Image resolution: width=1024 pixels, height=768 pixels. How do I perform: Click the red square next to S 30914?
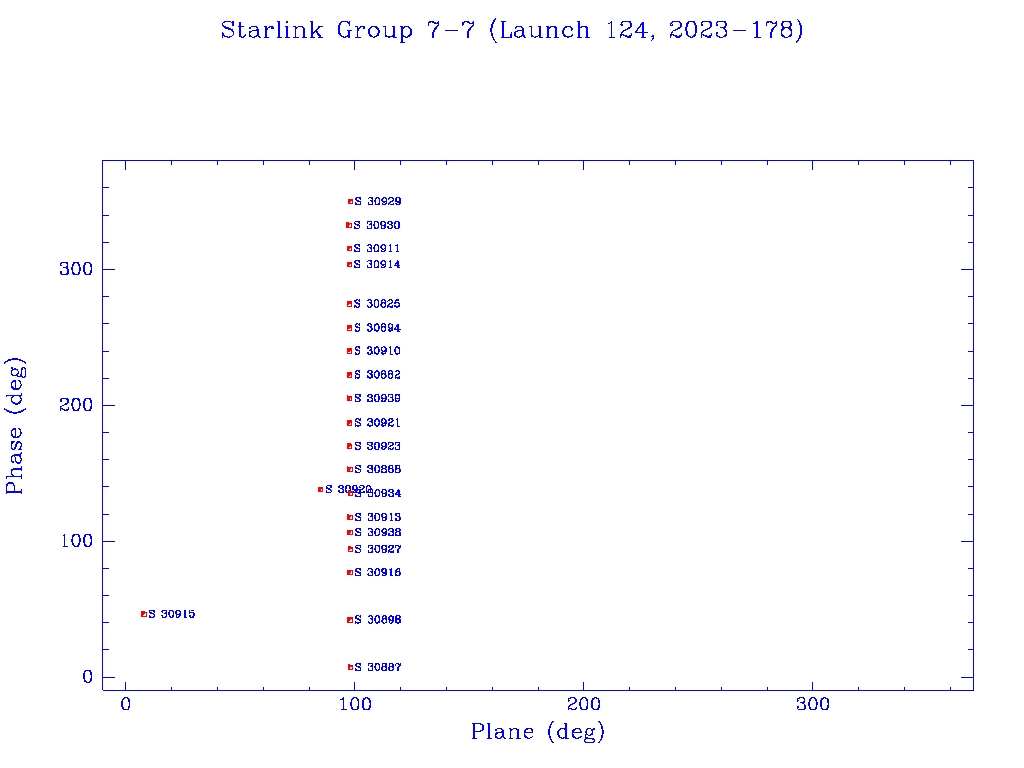(x=349, y=264)
